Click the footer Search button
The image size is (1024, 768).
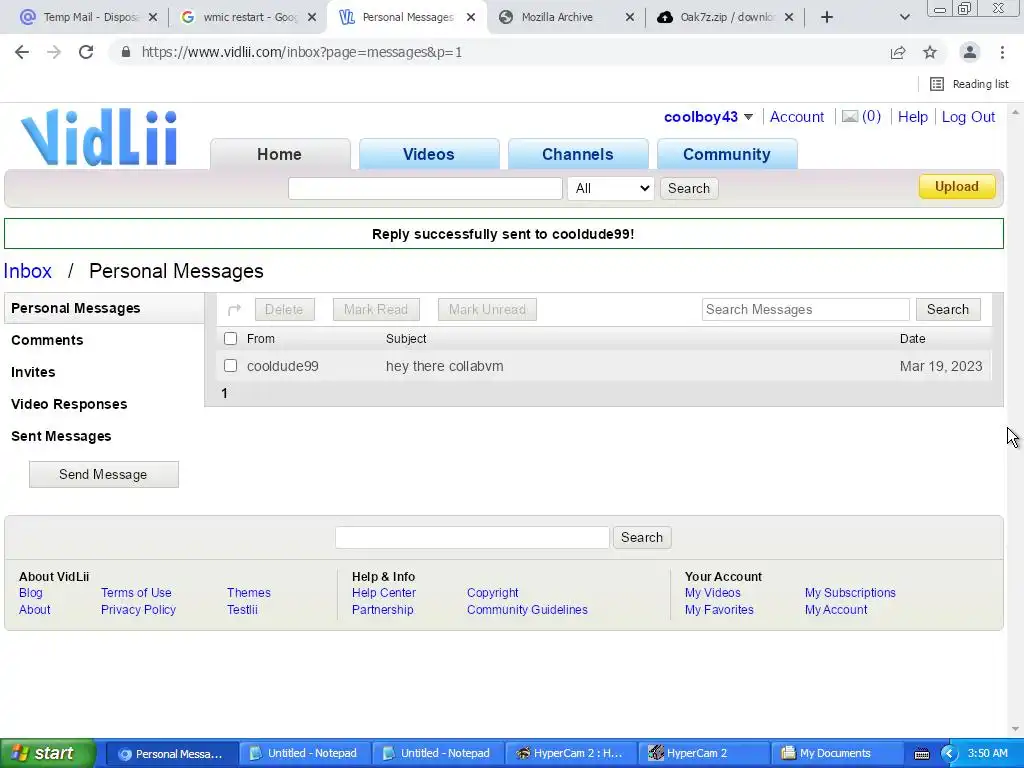(642, 537)
